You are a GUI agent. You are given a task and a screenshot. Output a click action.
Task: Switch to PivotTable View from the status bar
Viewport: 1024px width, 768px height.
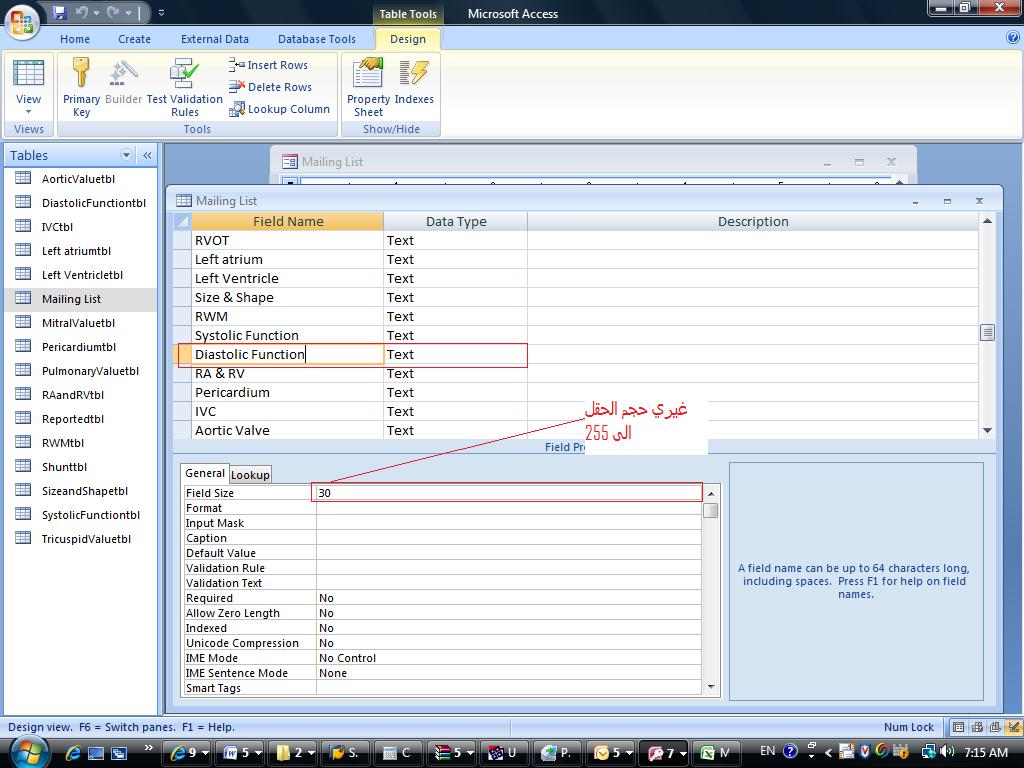tap(977, 727)
